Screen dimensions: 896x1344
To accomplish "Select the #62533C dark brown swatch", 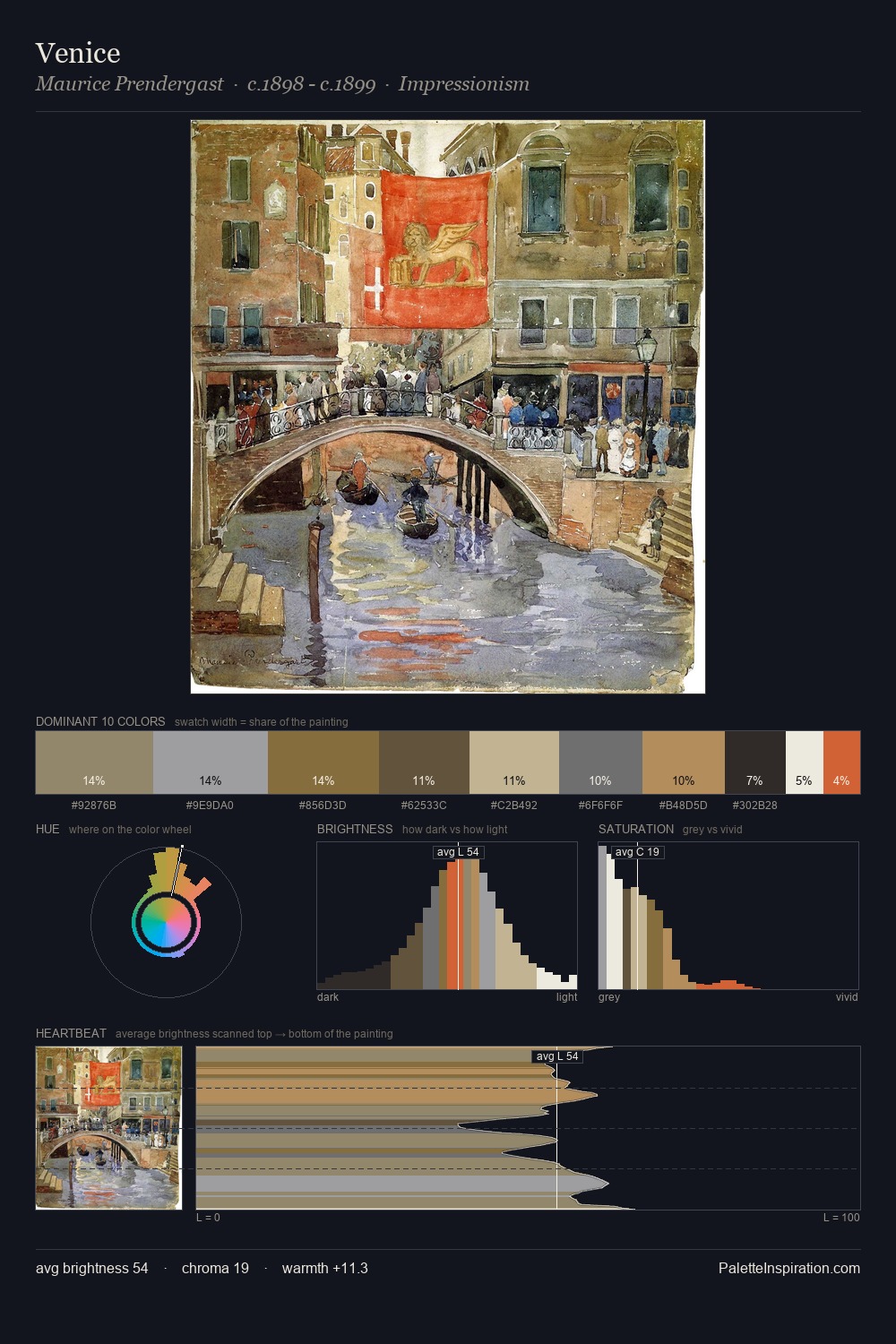I will [x=424, y=762].
